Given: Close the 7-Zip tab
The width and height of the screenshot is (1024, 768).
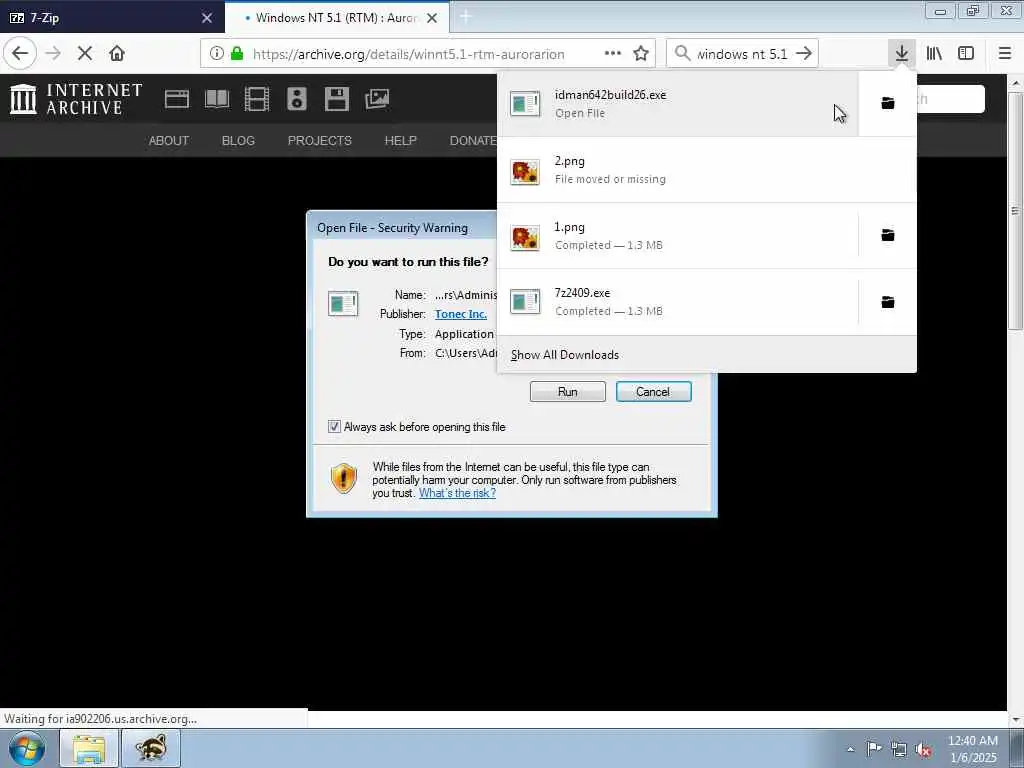Looking at the screenshot, I should point(207,18).
